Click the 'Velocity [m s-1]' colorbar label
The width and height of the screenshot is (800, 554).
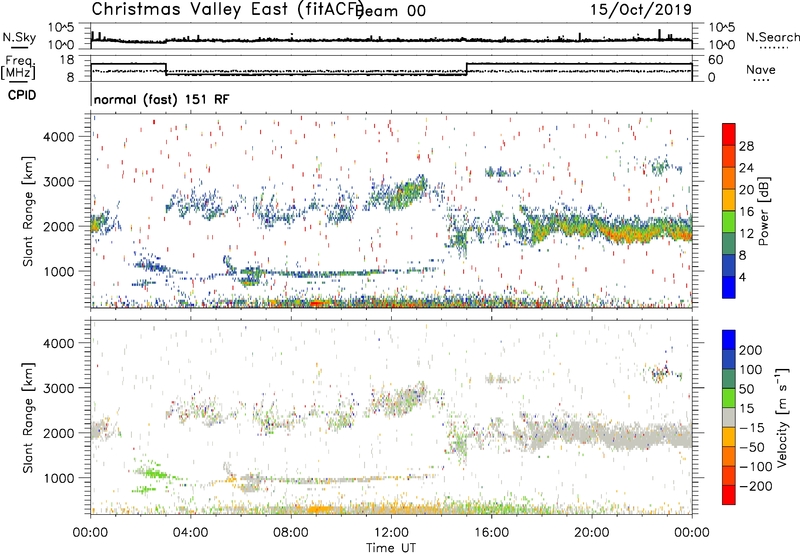tap(782, 418)
